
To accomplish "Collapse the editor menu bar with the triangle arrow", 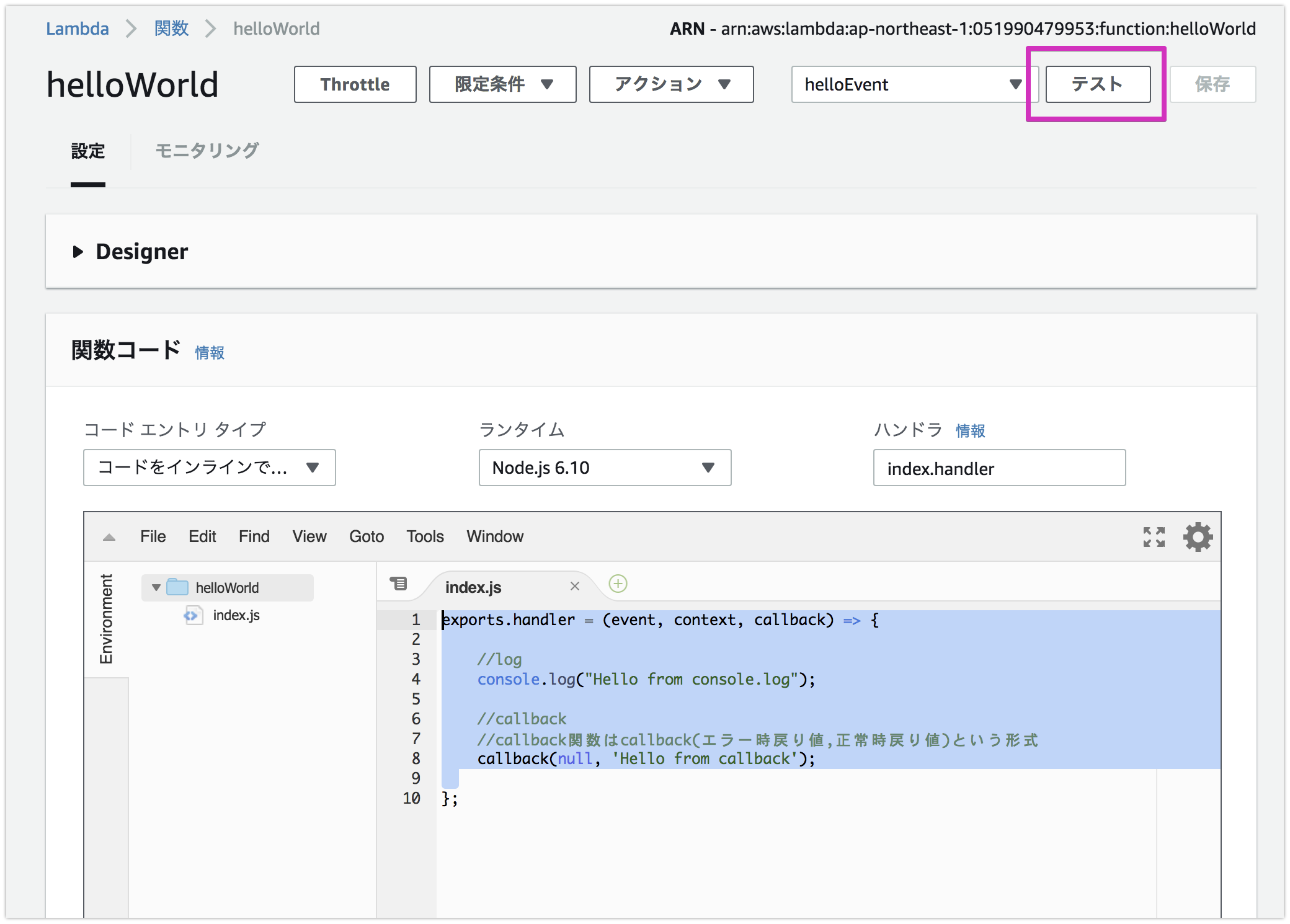I will point(109,537).
